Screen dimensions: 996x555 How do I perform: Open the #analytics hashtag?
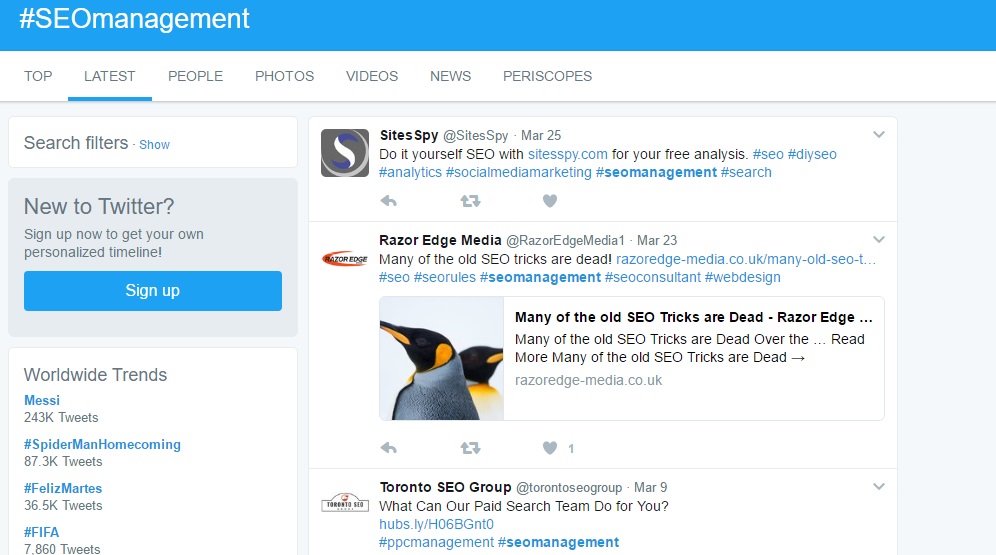point(410,172)
